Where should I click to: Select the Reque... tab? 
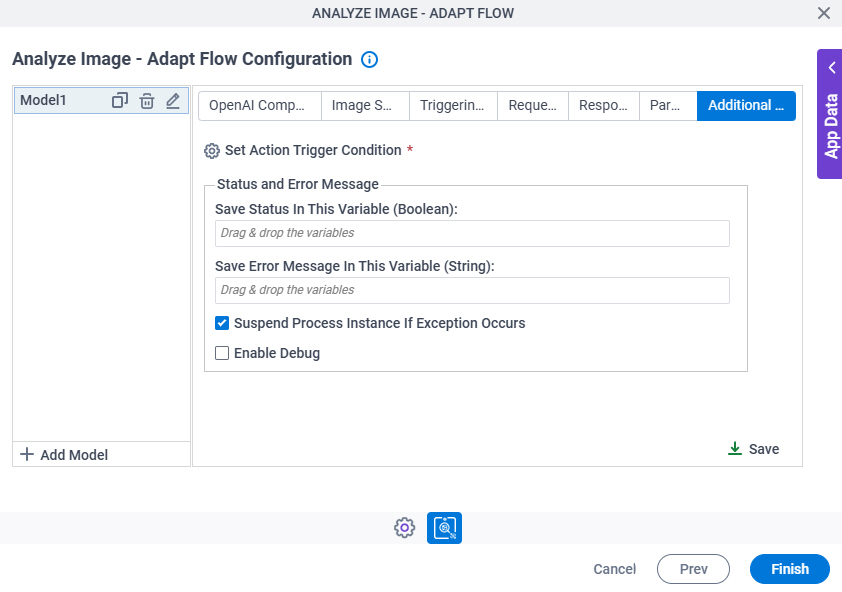tap(533, 106)
